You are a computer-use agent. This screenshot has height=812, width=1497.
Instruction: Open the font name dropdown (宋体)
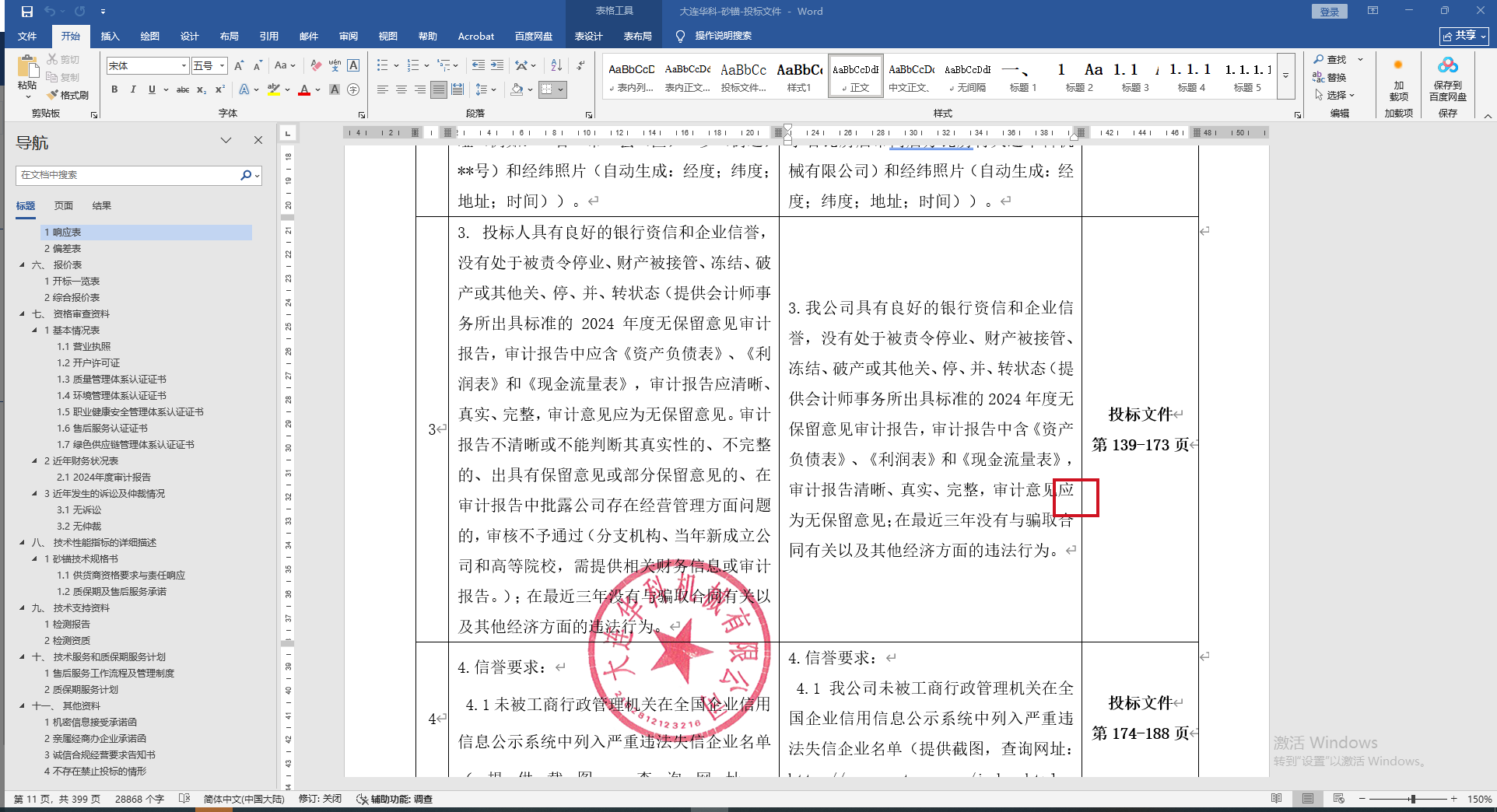(184, 66)
